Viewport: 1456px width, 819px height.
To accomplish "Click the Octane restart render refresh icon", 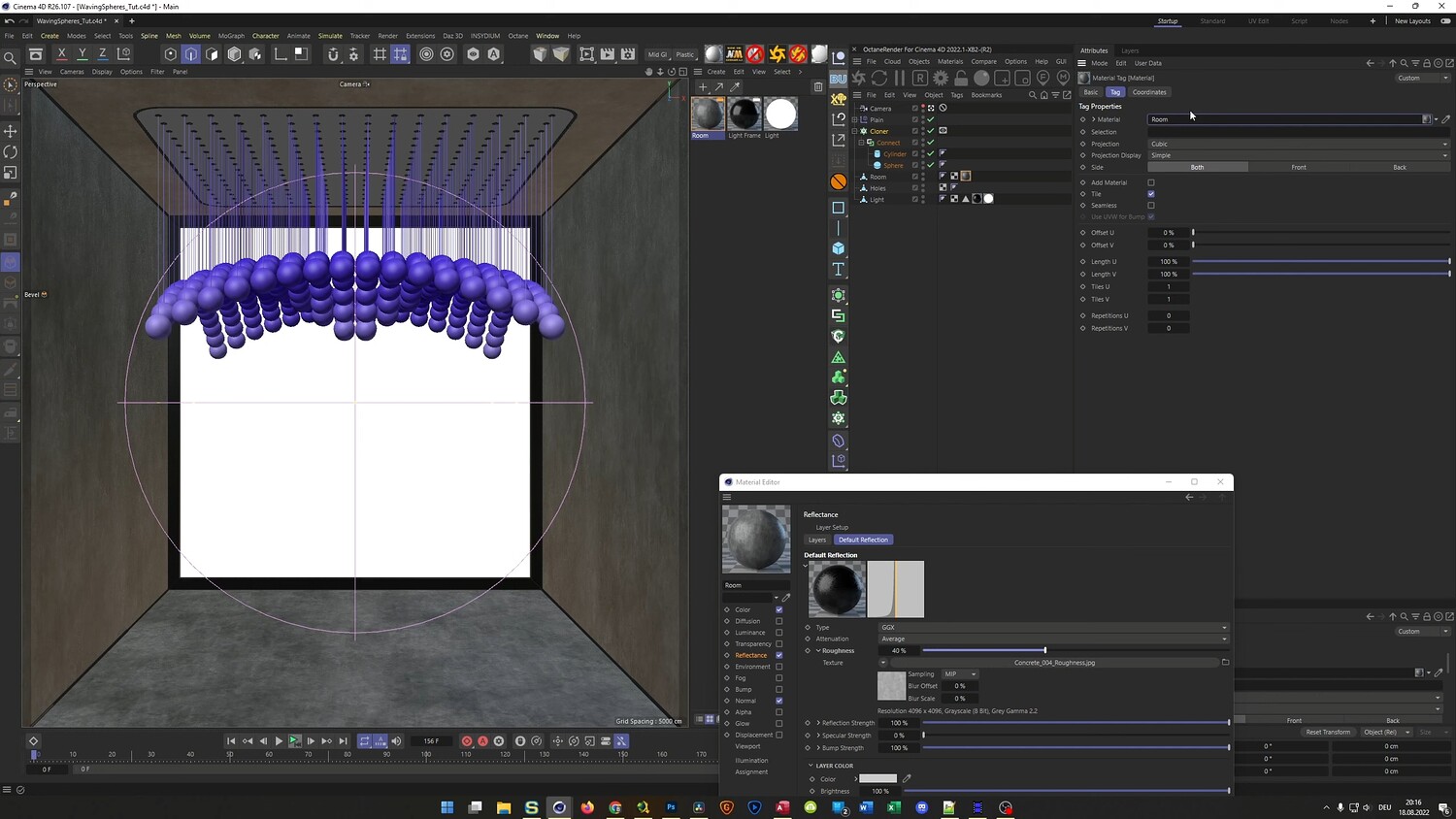I will [879, 78].
